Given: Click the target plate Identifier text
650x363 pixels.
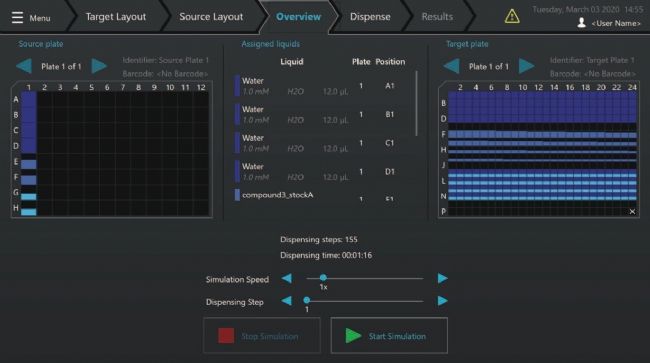Looking at the screenshot, I should (x=592, y=60).
